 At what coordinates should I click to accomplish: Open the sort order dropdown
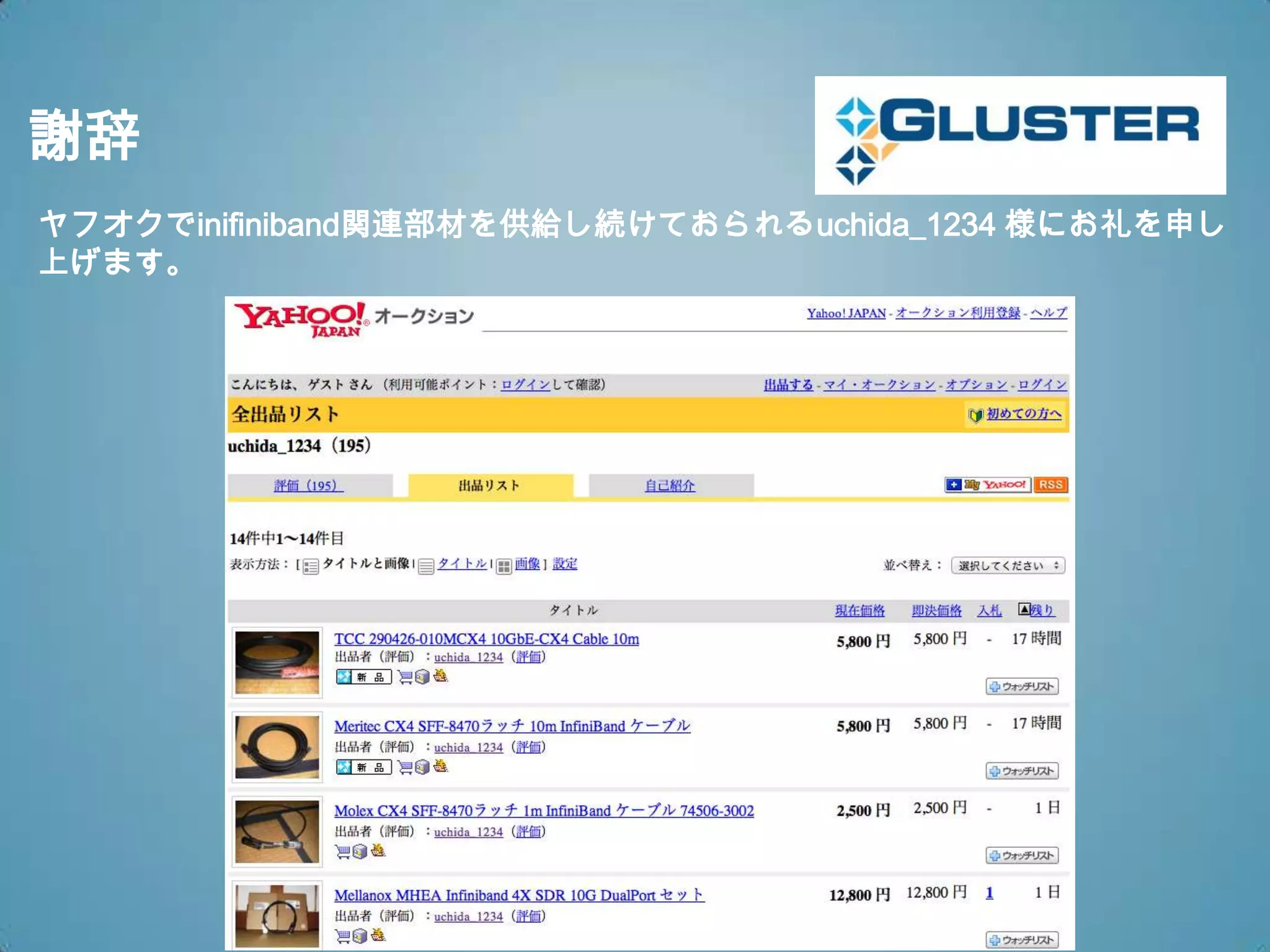tap(1008, 565)
